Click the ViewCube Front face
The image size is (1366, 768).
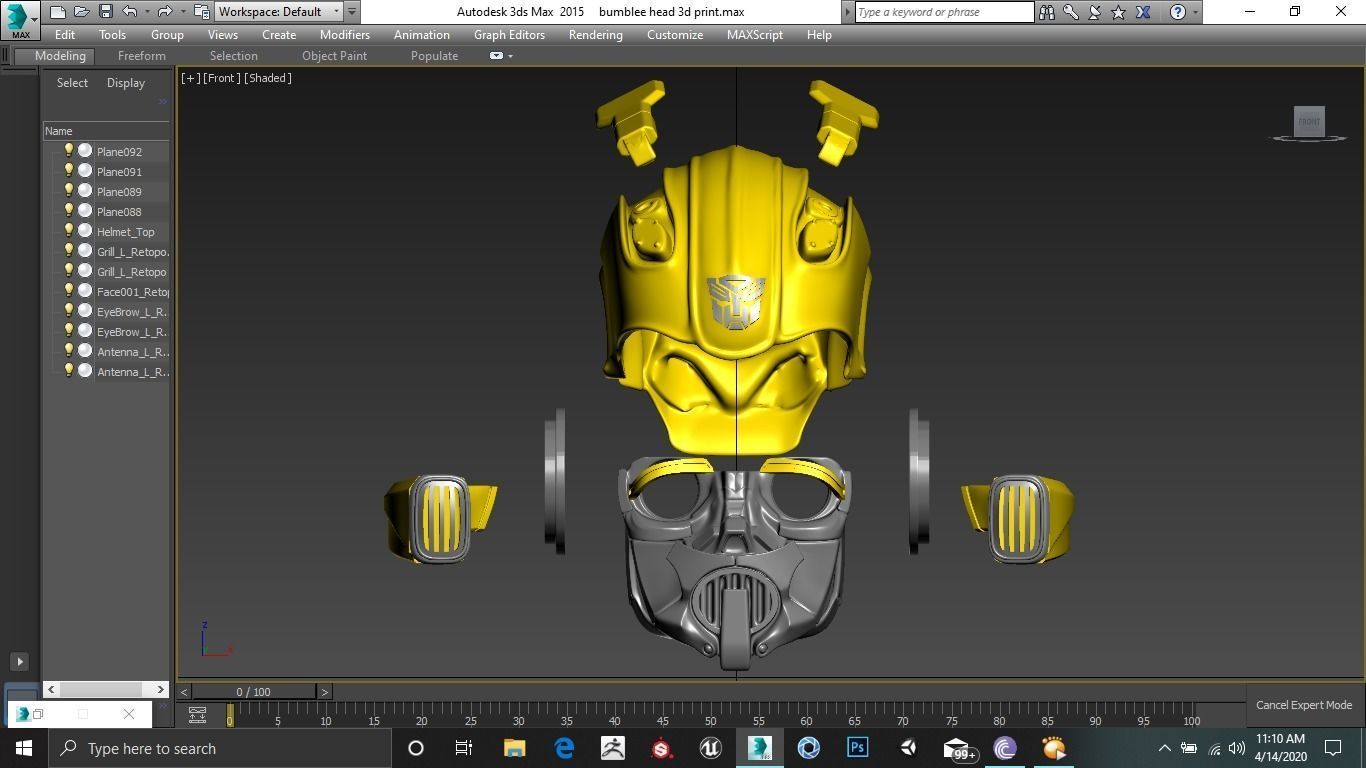click(1309, 121)
